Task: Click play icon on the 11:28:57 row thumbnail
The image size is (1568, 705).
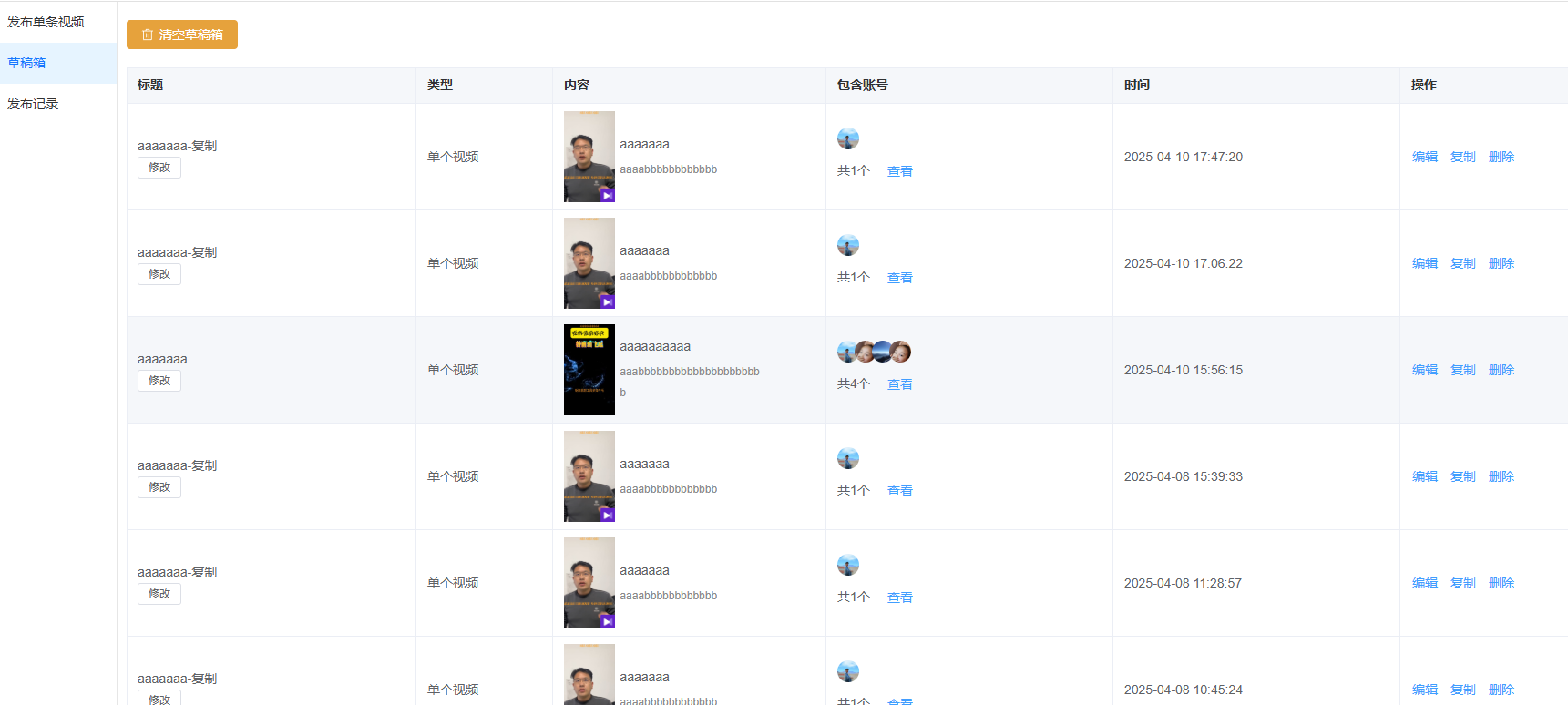Action: (607, 621)
